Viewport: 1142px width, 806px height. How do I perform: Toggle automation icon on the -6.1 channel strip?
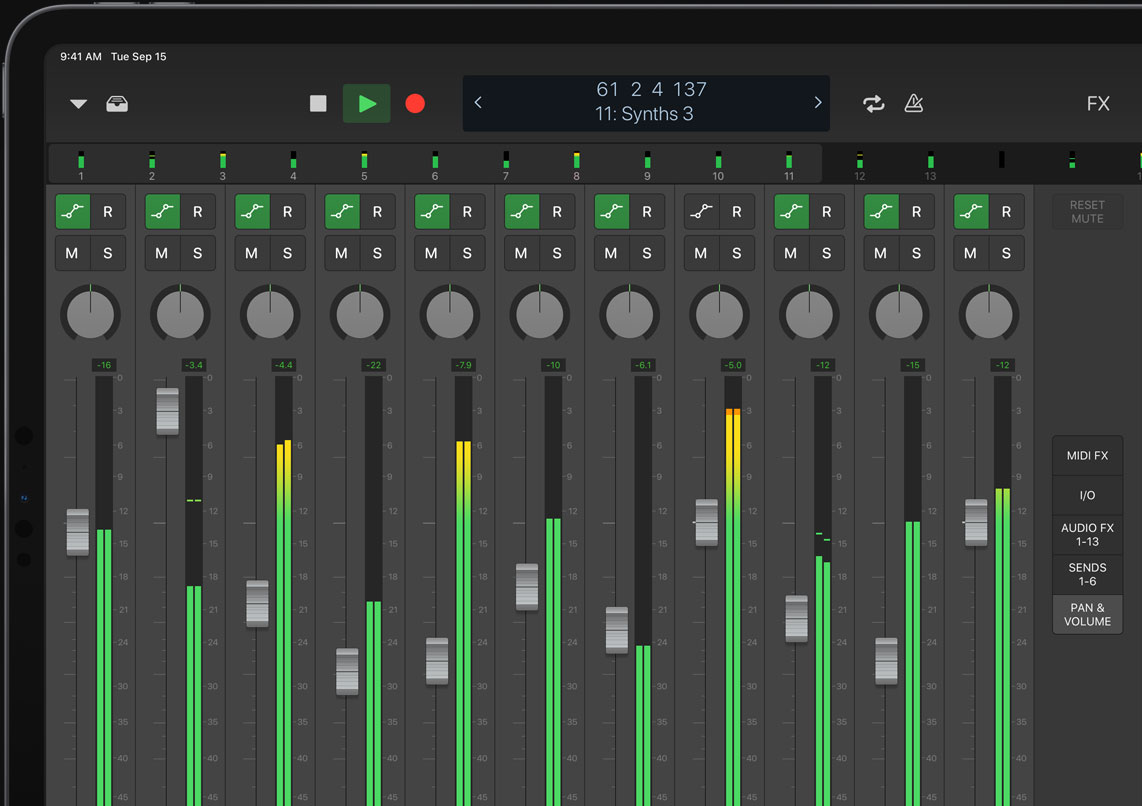click(612, 212)
